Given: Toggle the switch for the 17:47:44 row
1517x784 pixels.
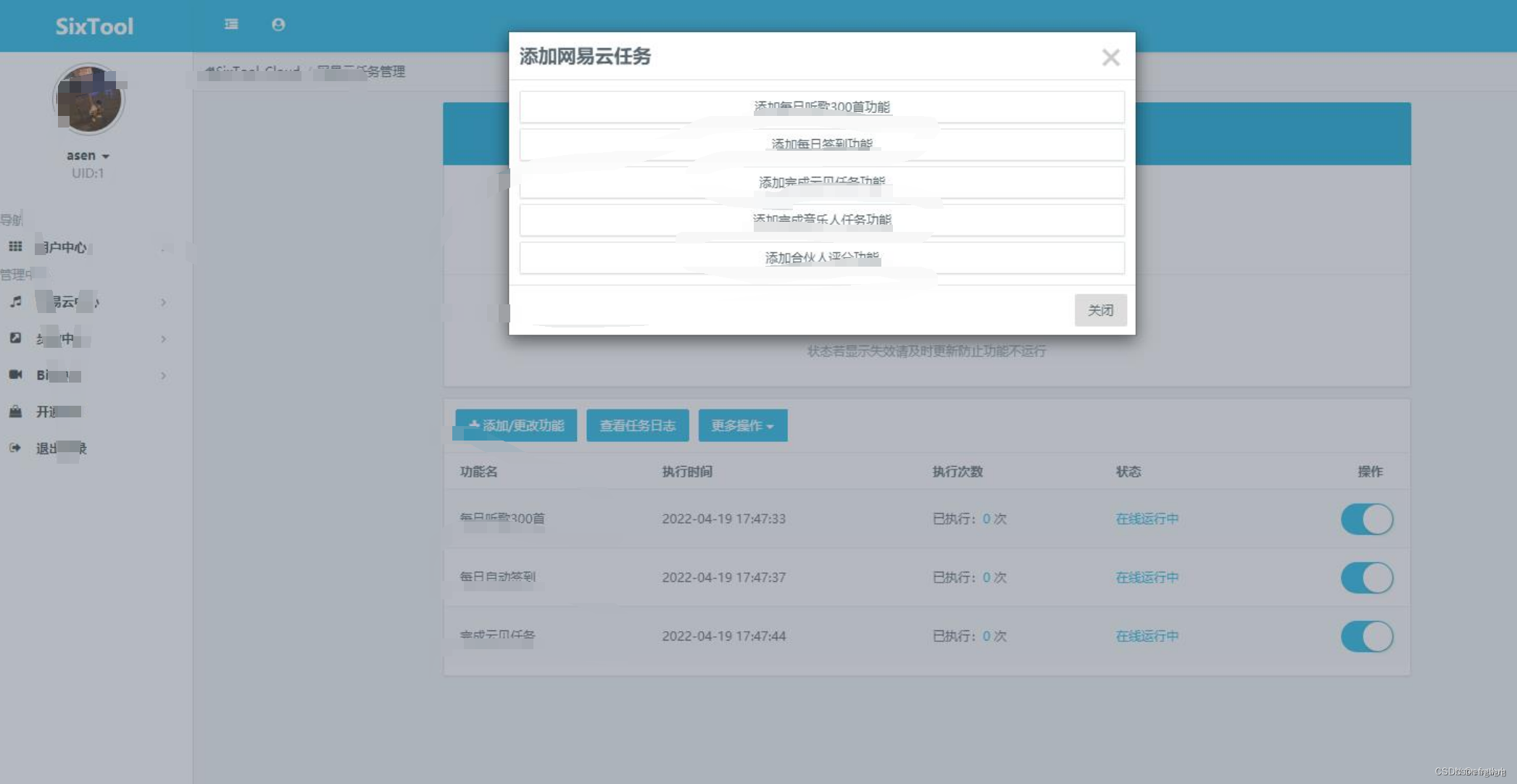Looking at the screenshot, I should point(1367,636).
